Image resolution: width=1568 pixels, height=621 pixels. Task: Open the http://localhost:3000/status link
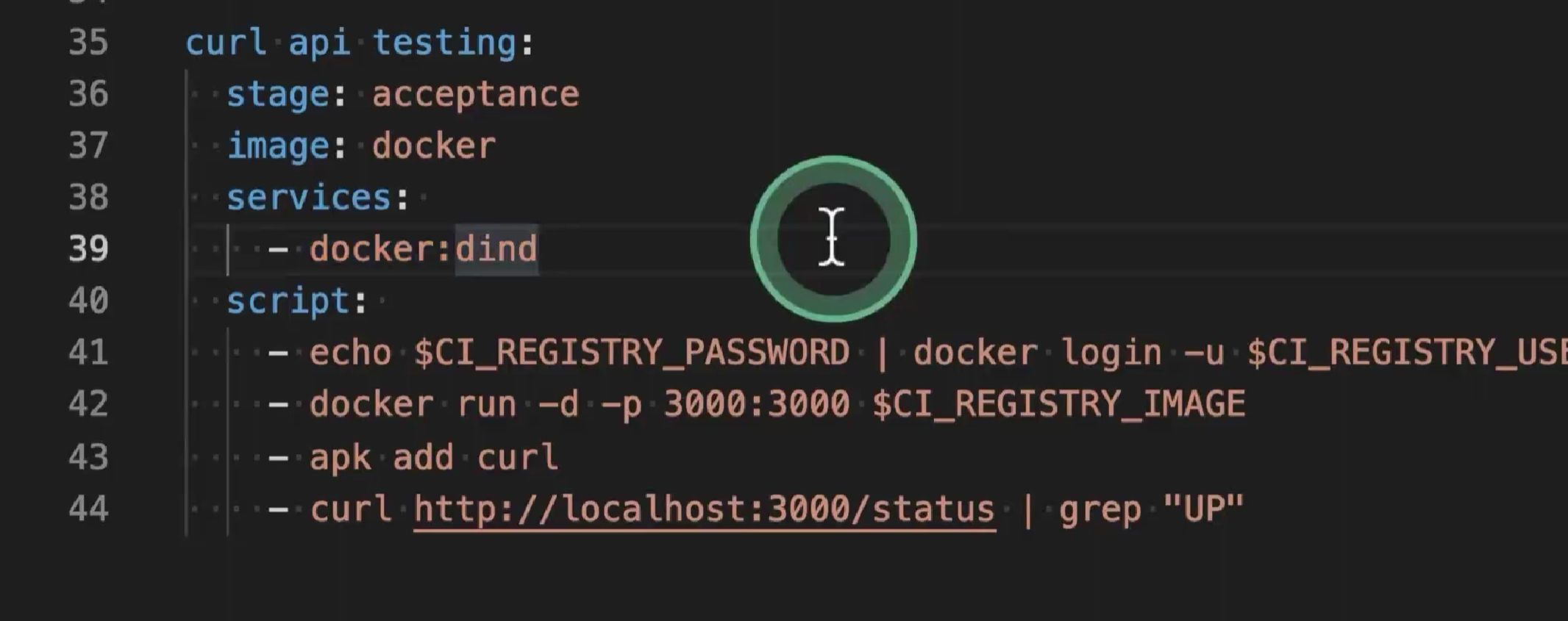pyautogui.click(x=703, y=509)
